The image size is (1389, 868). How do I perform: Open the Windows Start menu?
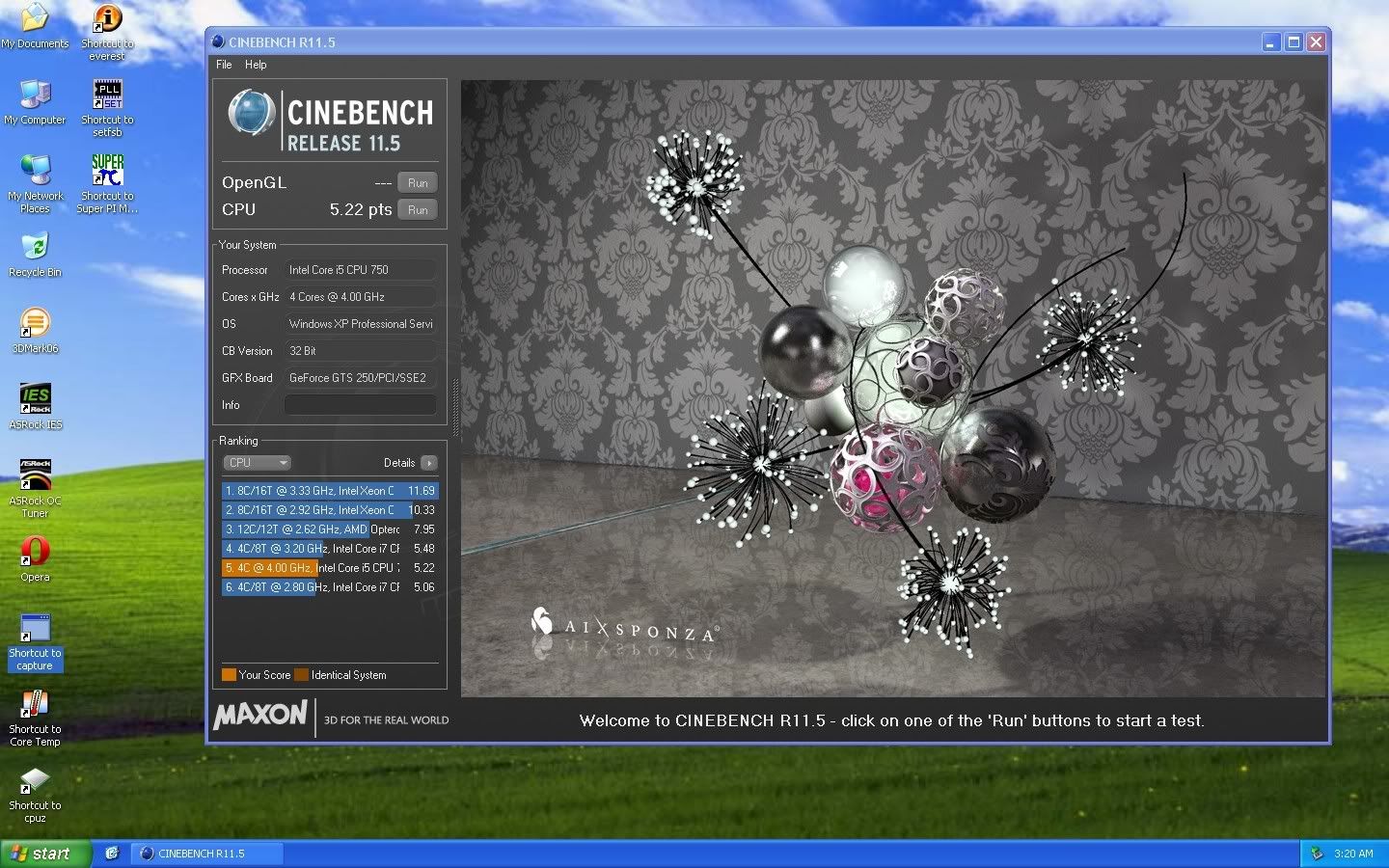(x=45, y=854)
